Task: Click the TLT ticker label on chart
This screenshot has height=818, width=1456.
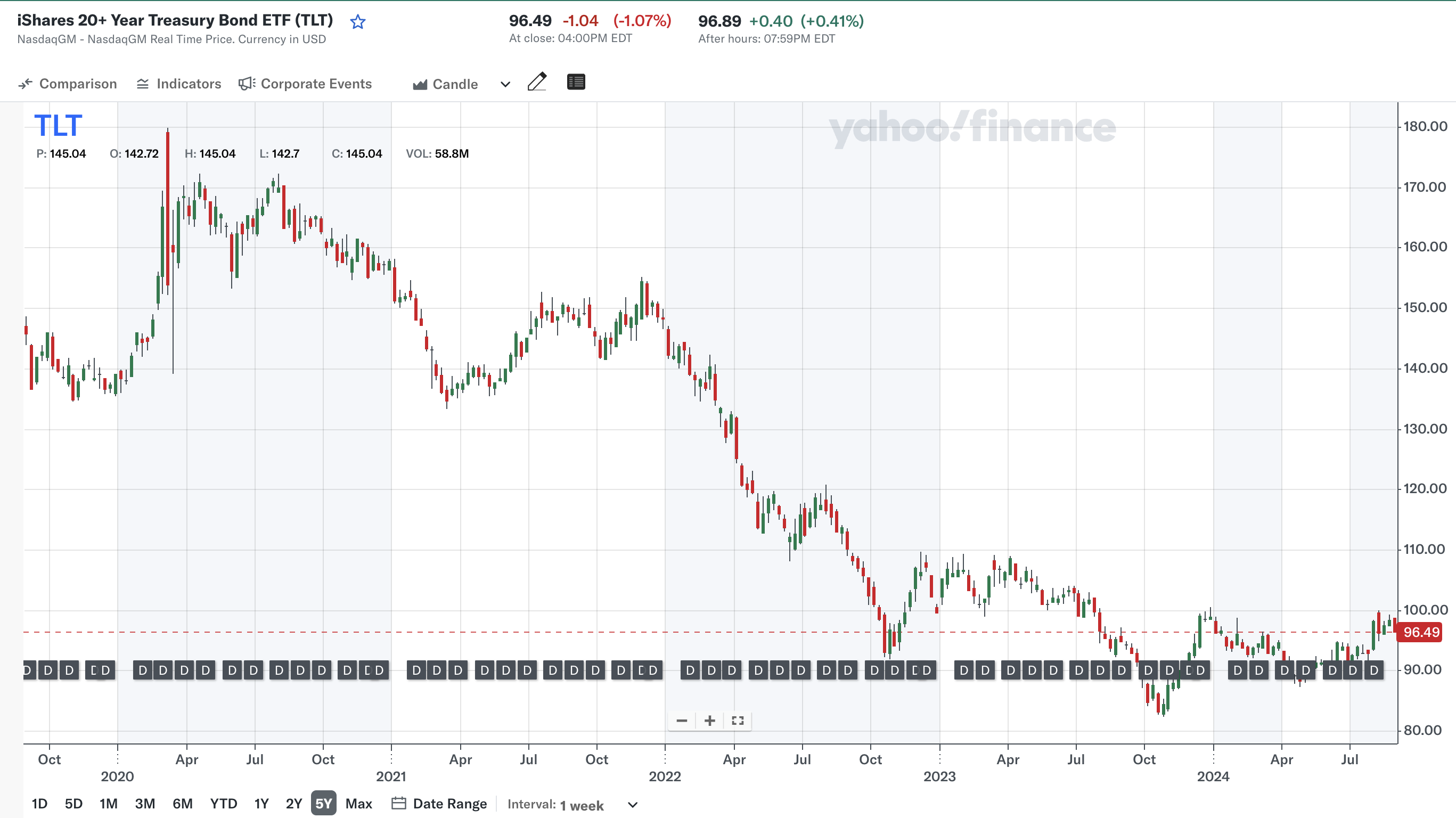Action: pyautogui.click(x=57, y=126)
